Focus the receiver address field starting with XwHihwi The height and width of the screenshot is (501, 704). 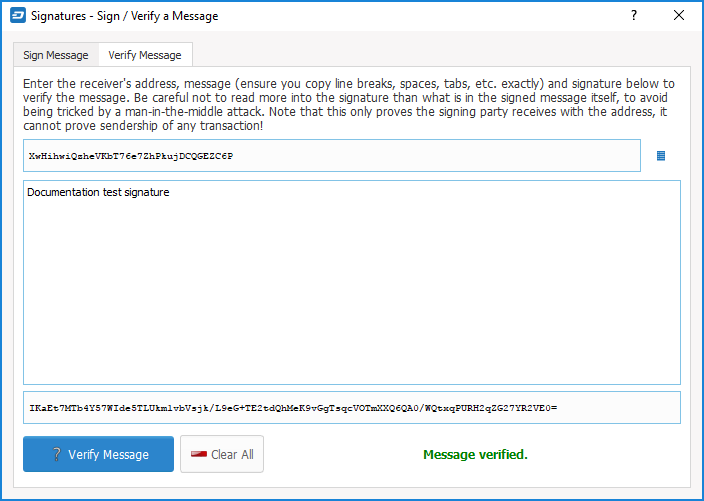[x=332, y=156]
